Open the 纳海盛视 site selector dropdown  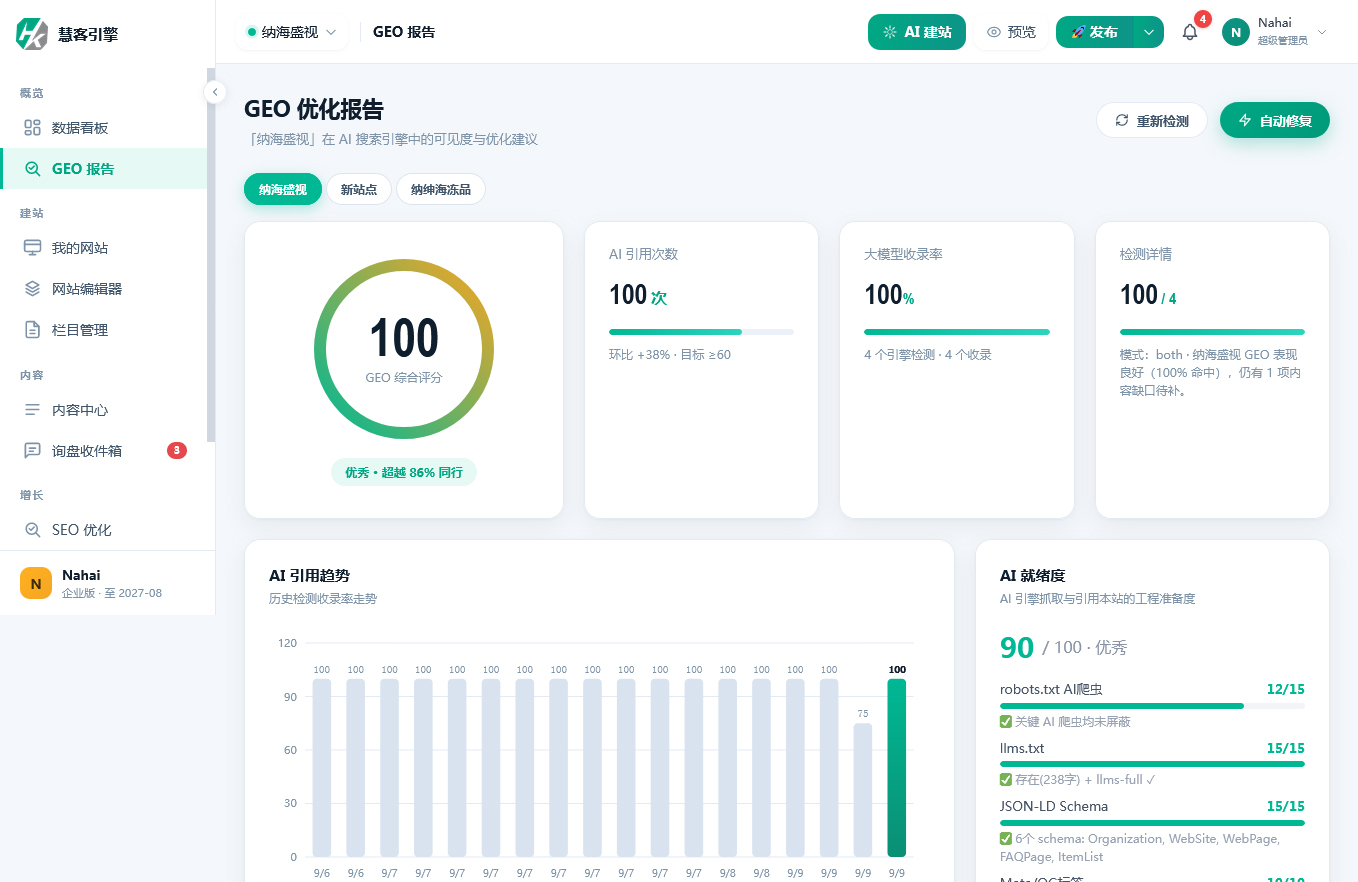tap(292, 32)
